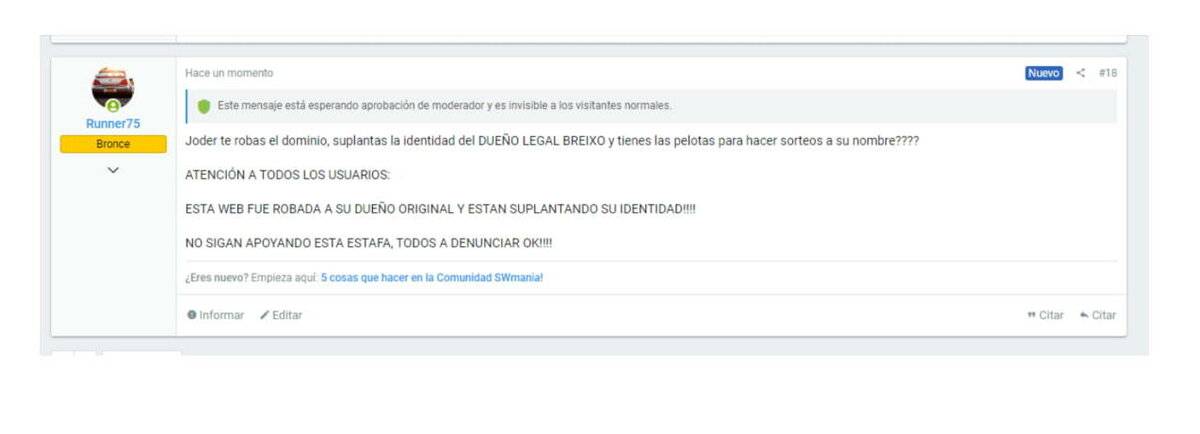The image size is (1200, 434).
Task: Open Runner75's avatar picture
Action: (113, 87)
